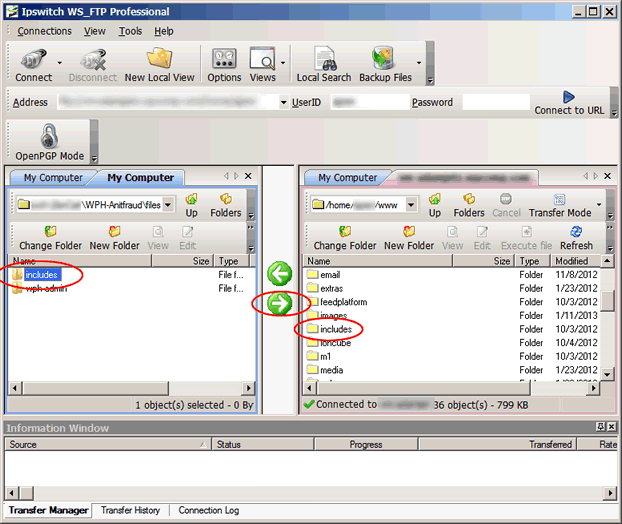The width and height of the screenshot is (622, 524).
Task: Select the remote feedplatform folder
Action: click(343, 302)
